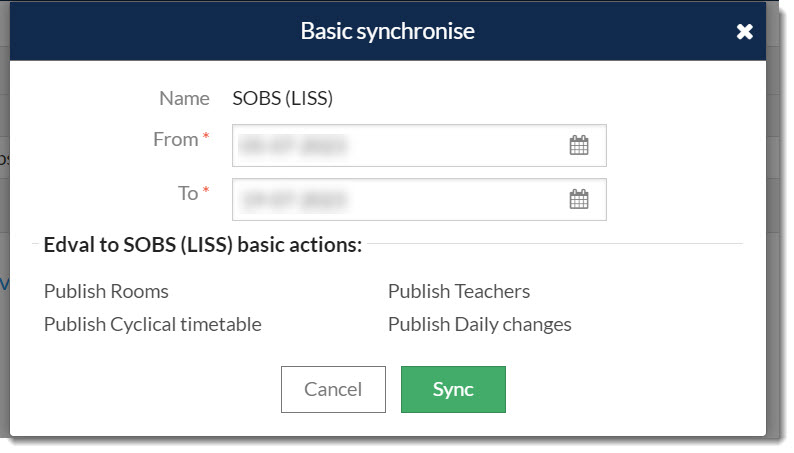The width and height of the screenshot is (794, 453).
Task: Select the Publish Teachers action text
Action: (459, 292)
